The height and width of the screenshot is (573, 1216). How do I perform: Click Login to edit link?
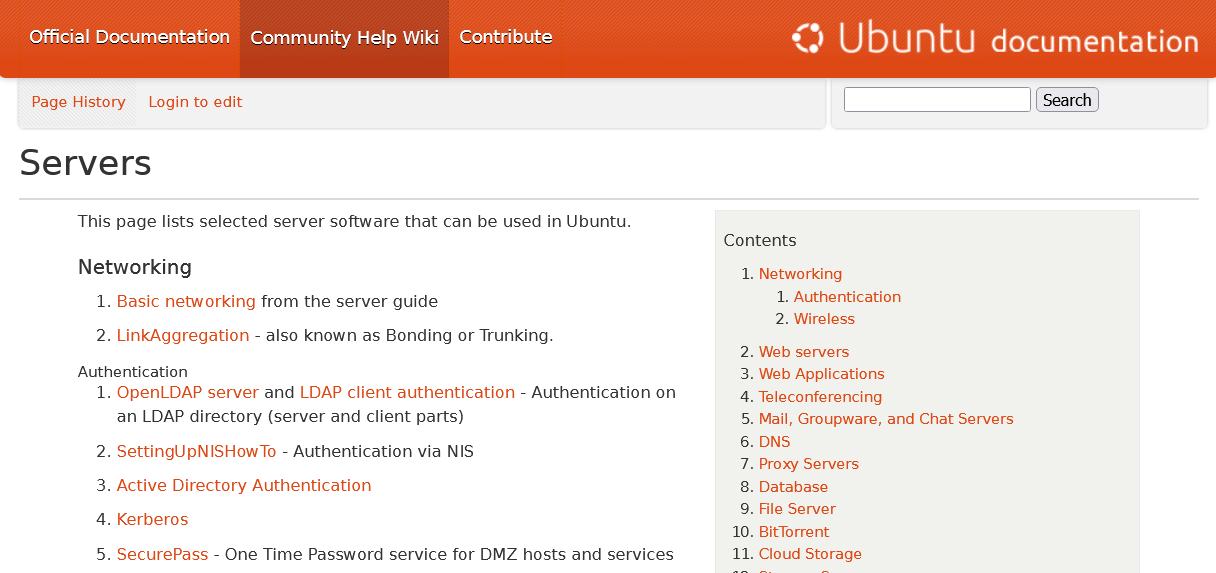(x=195, y=102)
